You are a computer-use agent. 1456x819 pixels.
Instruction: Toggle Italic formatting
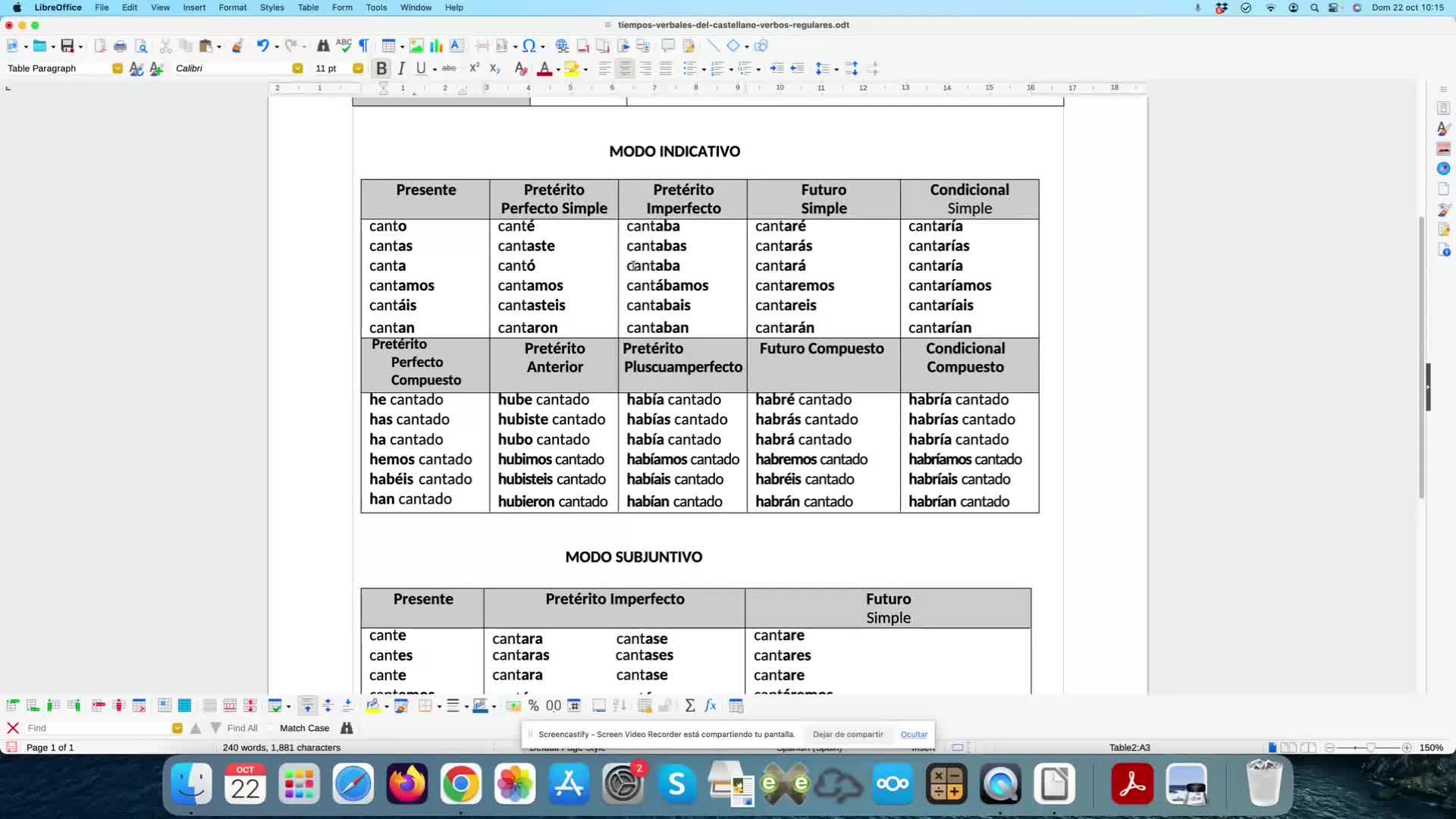pos(401,68)
